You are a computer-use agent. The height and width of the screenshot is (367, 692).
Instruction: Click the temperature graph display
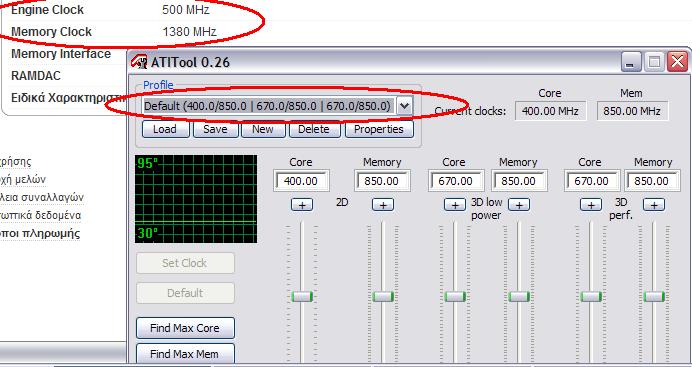point(196,198)
